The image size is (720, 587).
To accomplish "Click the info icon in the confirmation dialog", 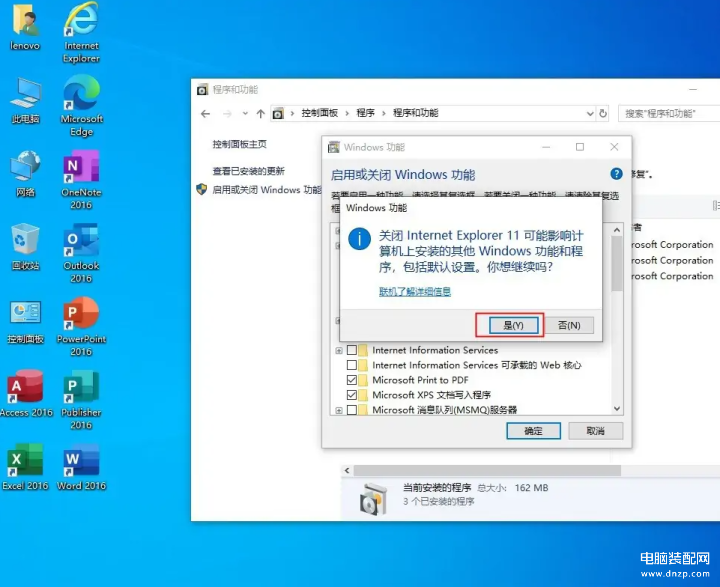I will click(359, 239).
